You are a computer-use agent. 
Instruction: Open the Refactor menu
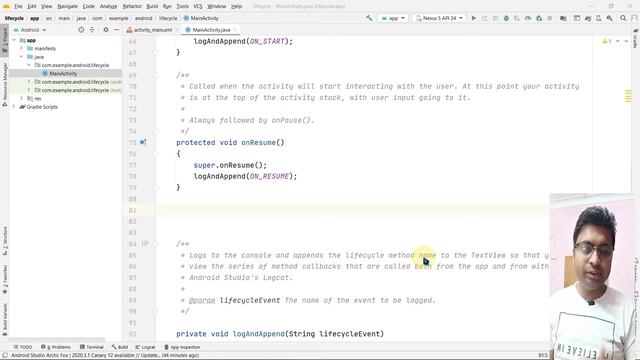(132, 6)
